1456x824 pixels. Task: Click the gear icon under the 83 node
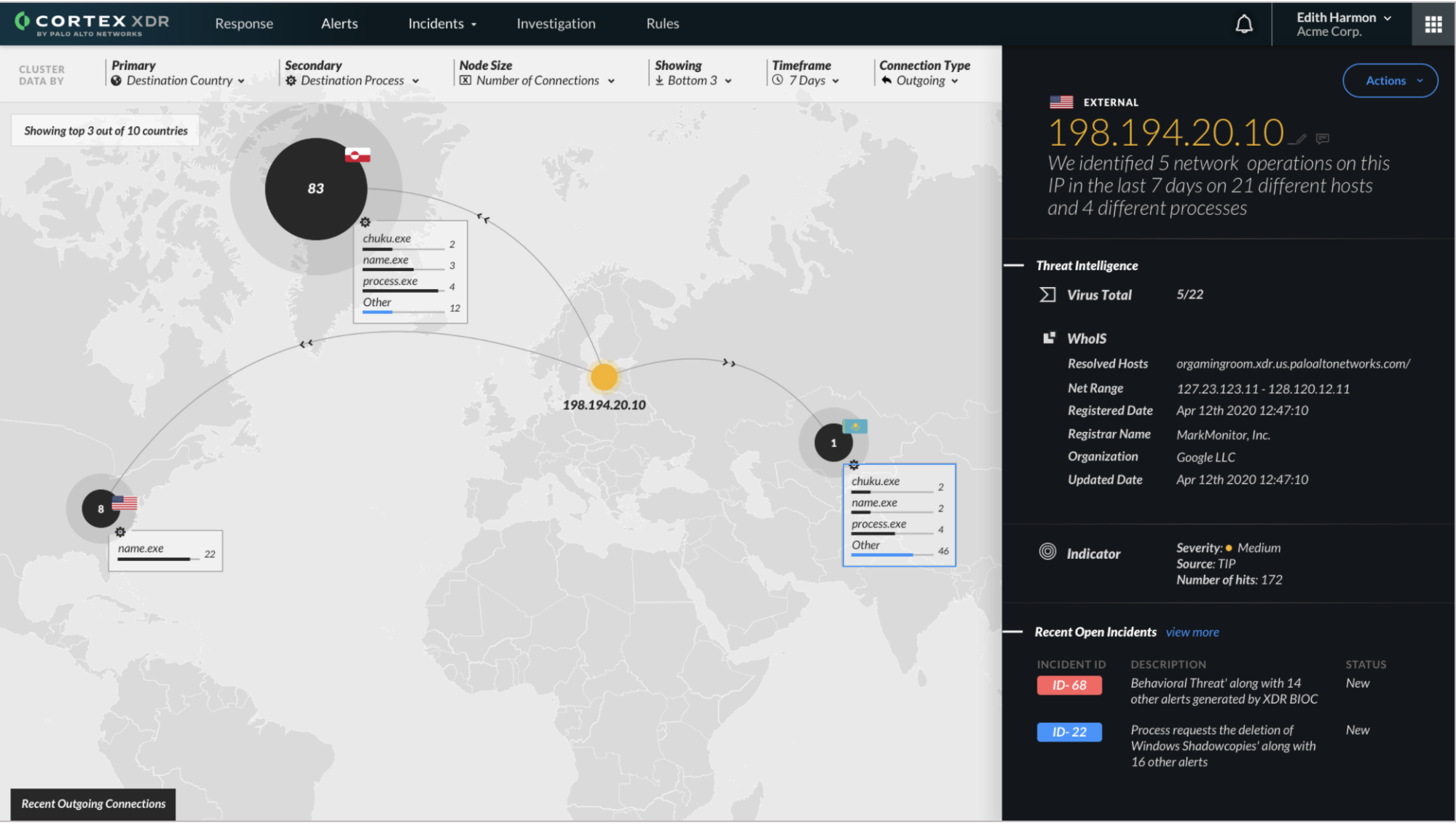pyautogui.click(x=365, y=222)
